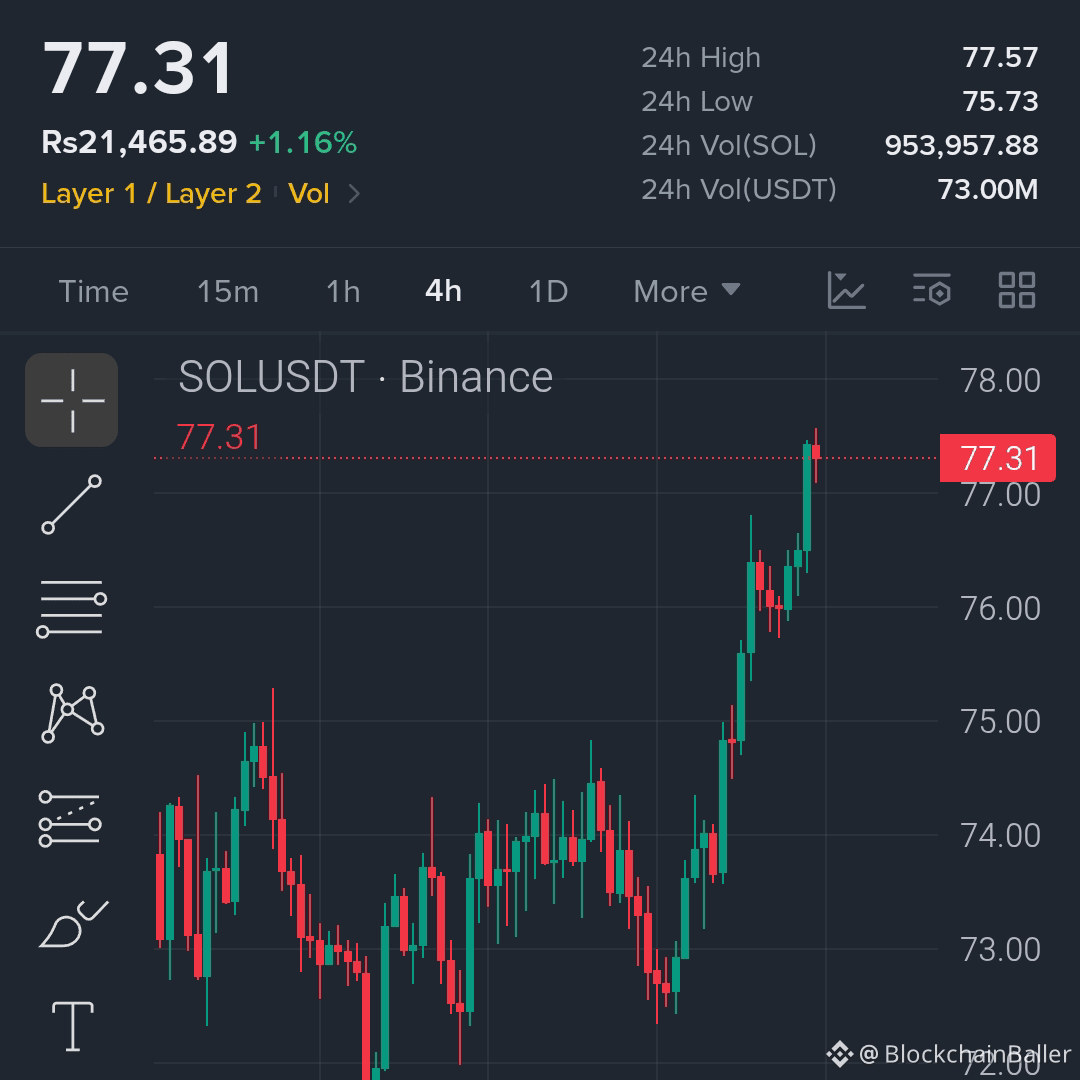Select the brush drawing tool
The width and height of the screenshot is (1080, 1080).
point(73,924)
